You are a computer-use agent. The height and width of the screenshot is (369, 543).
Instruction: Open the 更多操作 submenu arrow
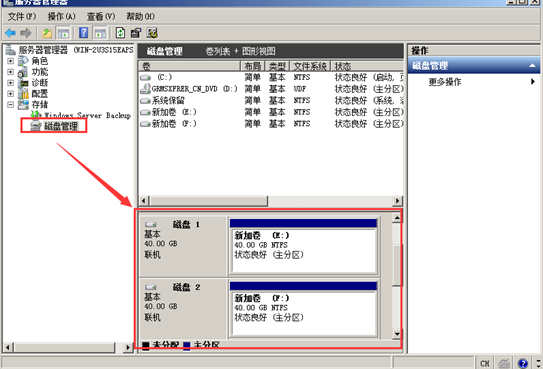click(533, 82)
